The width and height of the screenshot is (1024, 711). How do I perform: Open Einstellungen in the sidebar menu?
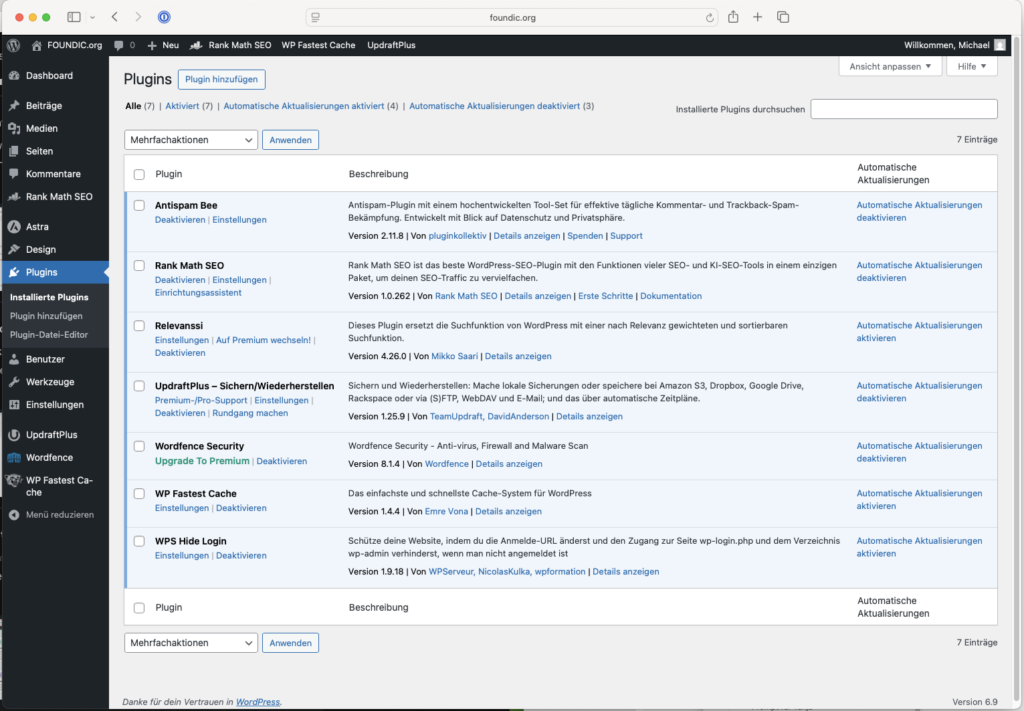click(x=54, y=405)
